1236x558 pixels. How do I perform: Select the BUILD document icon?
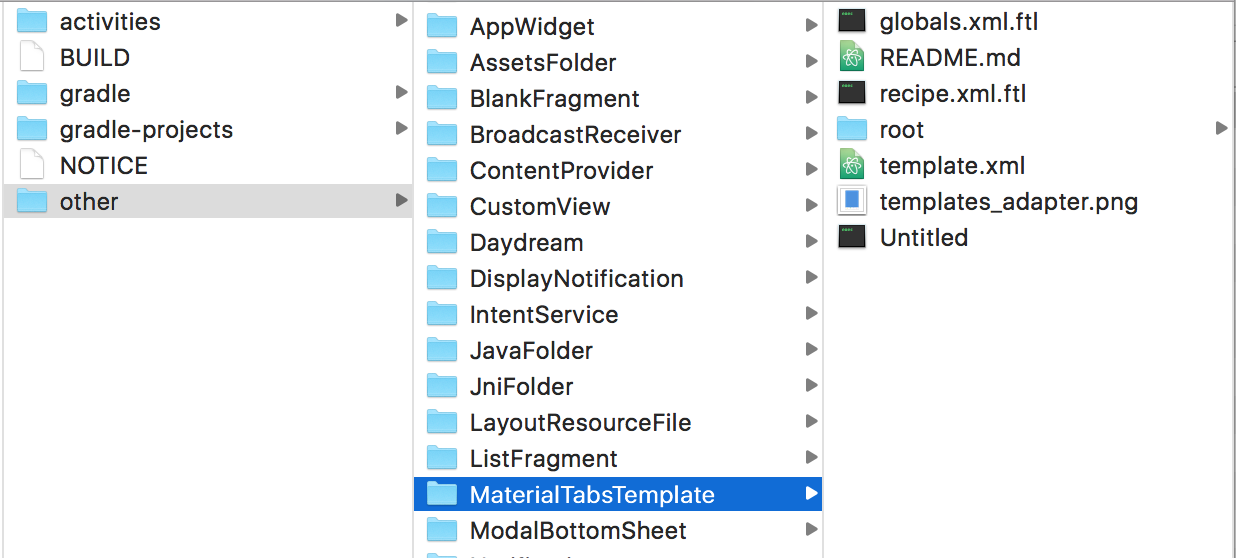pyautogui.click(x=33, y=57)
